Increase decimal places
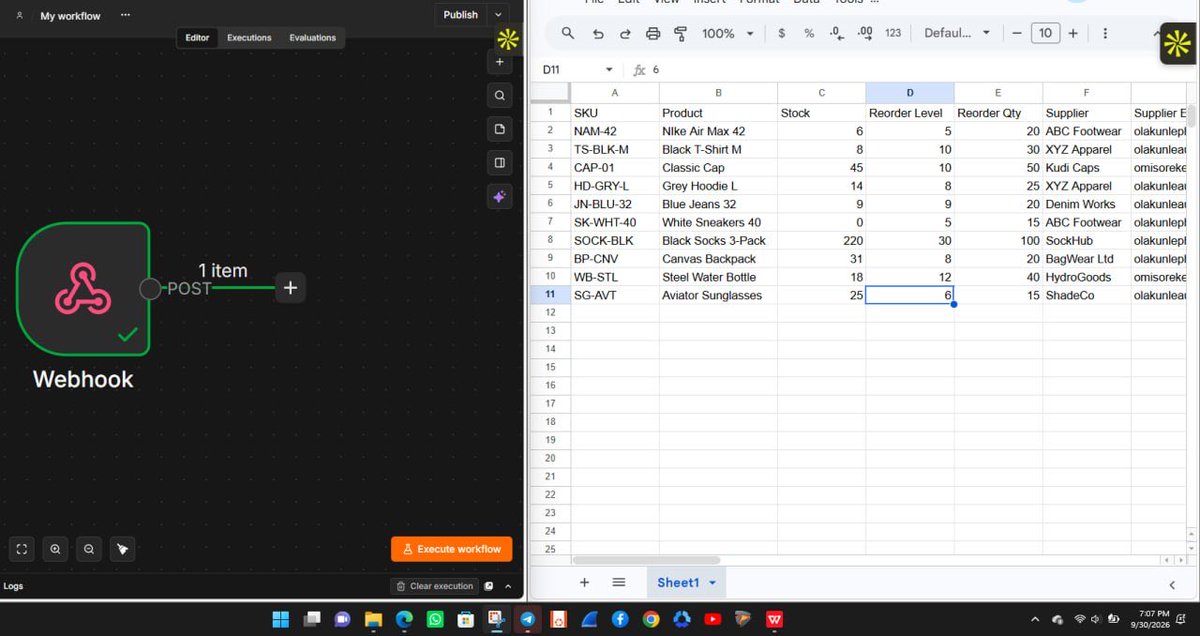 pyautogui.click(x=865, y=33)
